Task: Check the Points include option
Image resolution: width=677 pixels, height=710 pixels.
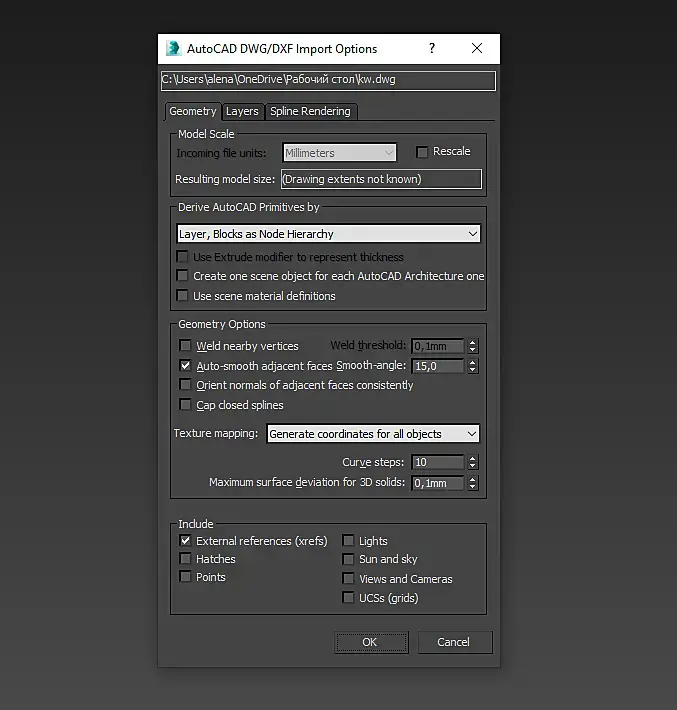Action: tap(185, 576)
